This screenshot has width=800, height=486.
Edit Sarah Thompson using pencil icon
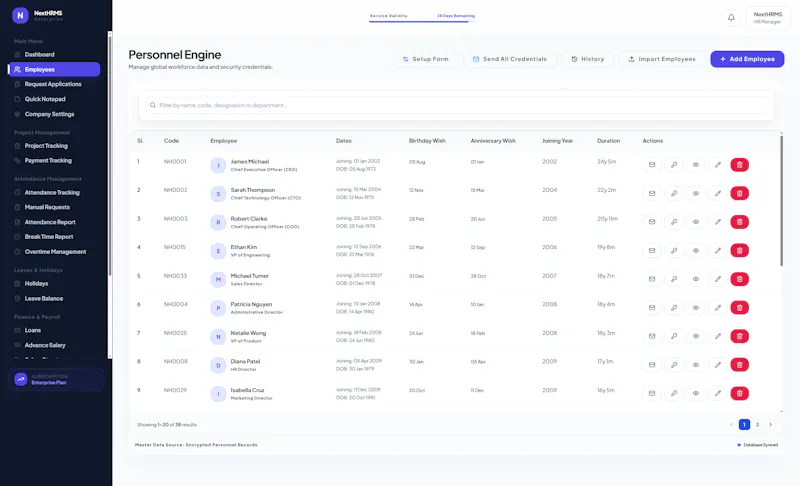[x=718, y=193]
